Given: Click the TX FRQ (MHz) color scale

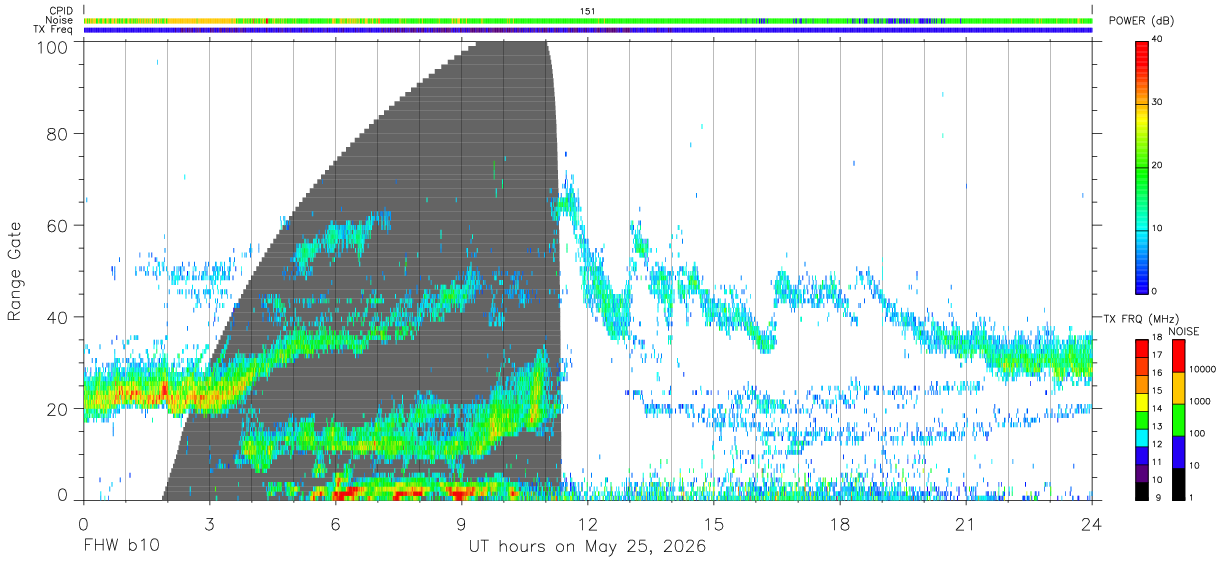Looking at the screenshot, I should [1141, 418].
